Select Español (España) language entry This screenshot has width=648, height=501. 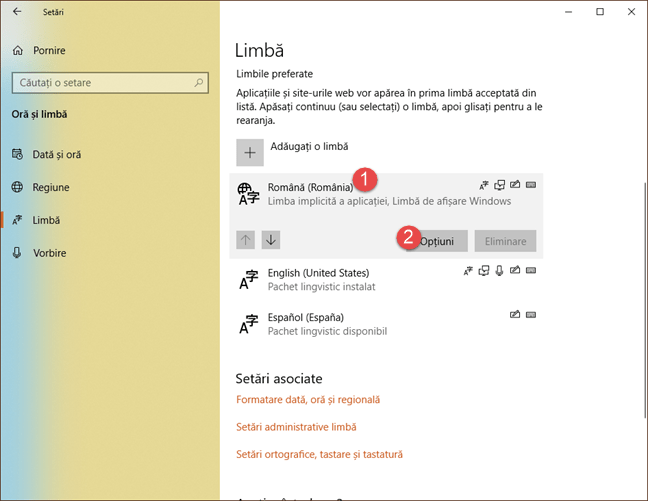(x=386, y=324)
